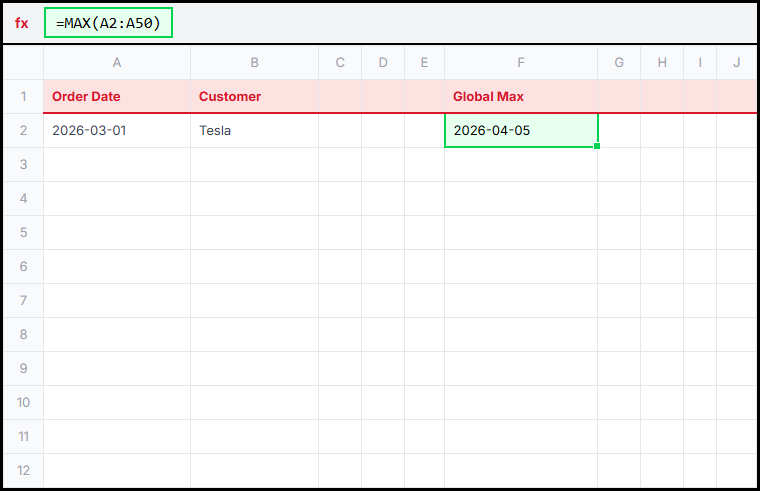
Task: Select column B header
Action: tap(254, 63)
